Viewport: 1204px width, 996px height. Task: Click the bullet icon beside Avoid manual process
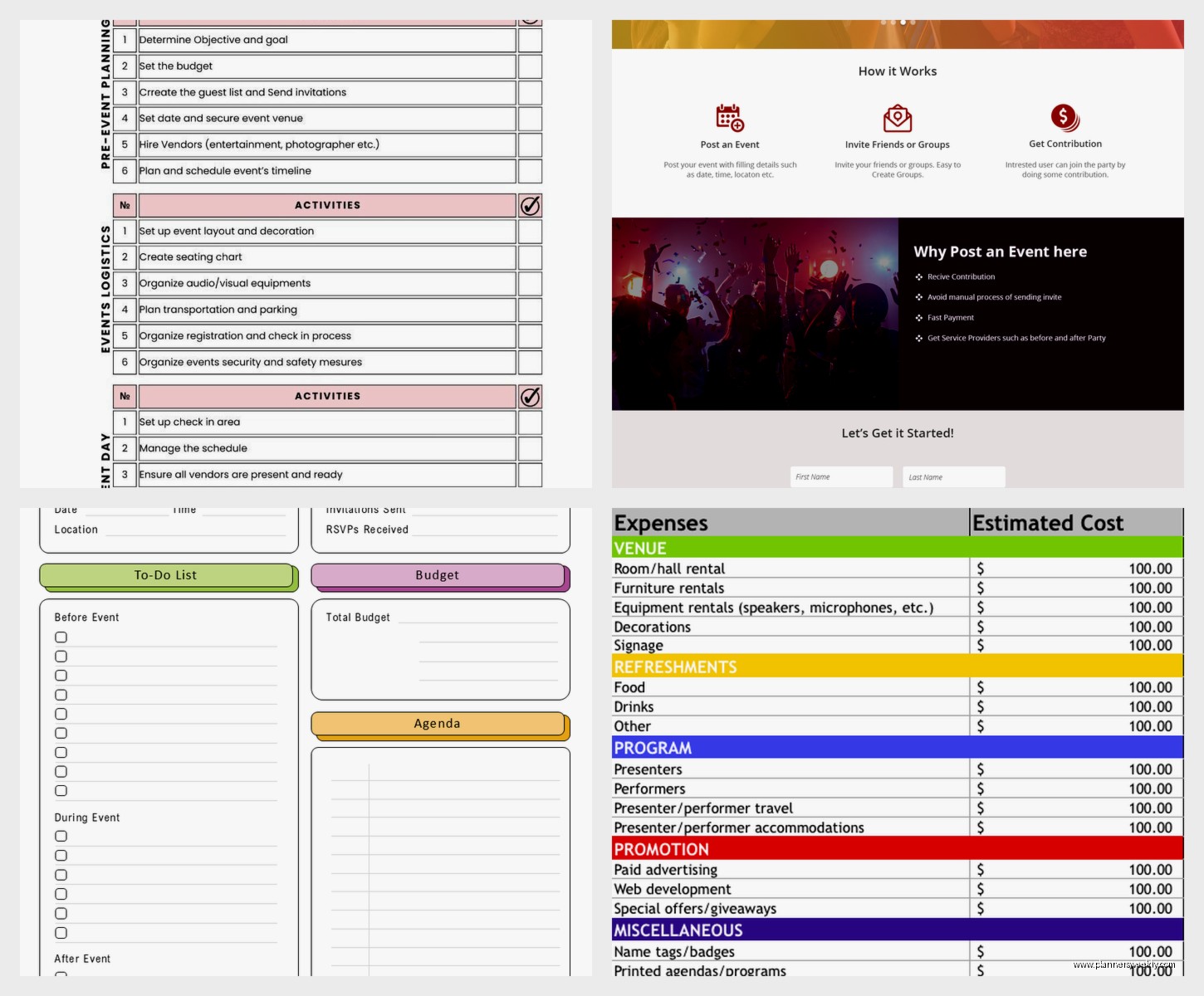click(x=918, y=296)
